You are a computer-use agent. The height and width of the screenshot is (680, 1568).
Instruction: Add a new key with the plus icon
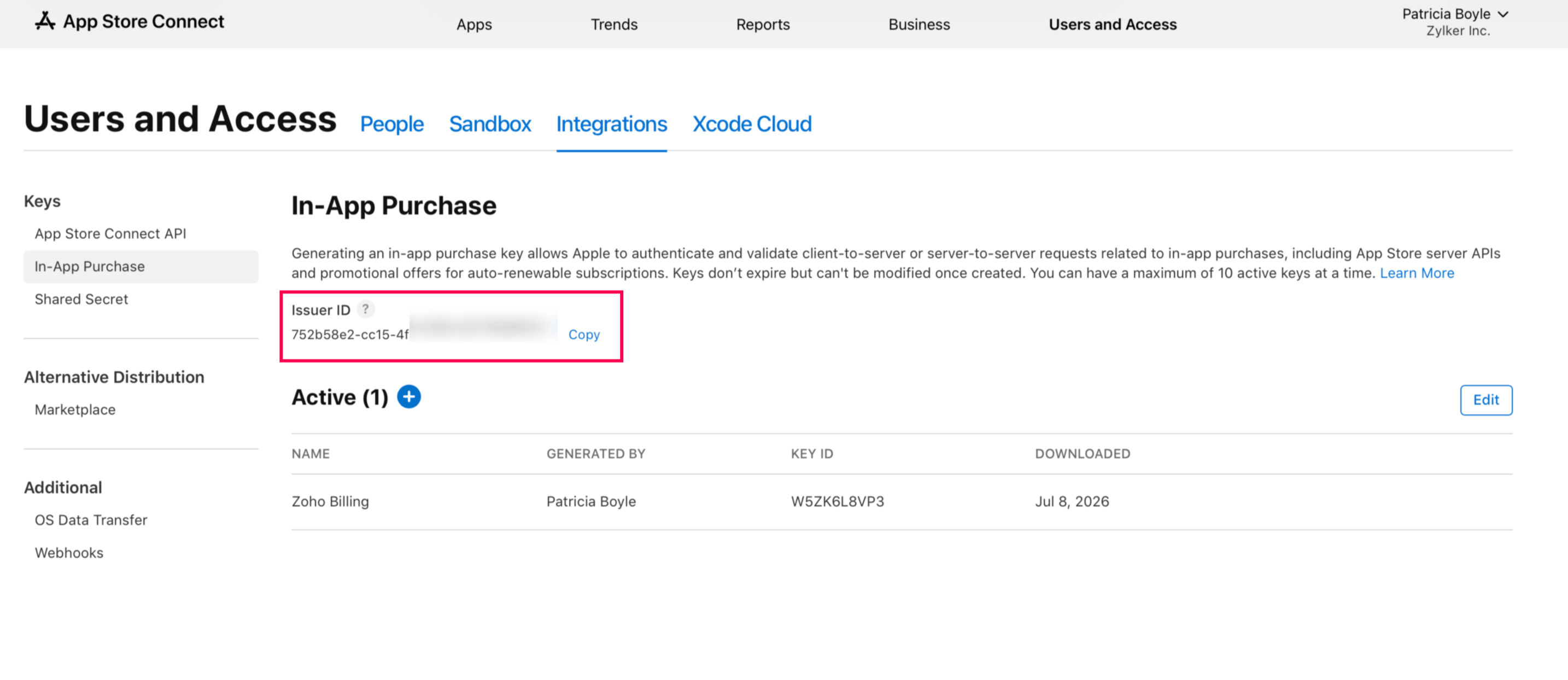coord(409,397)
